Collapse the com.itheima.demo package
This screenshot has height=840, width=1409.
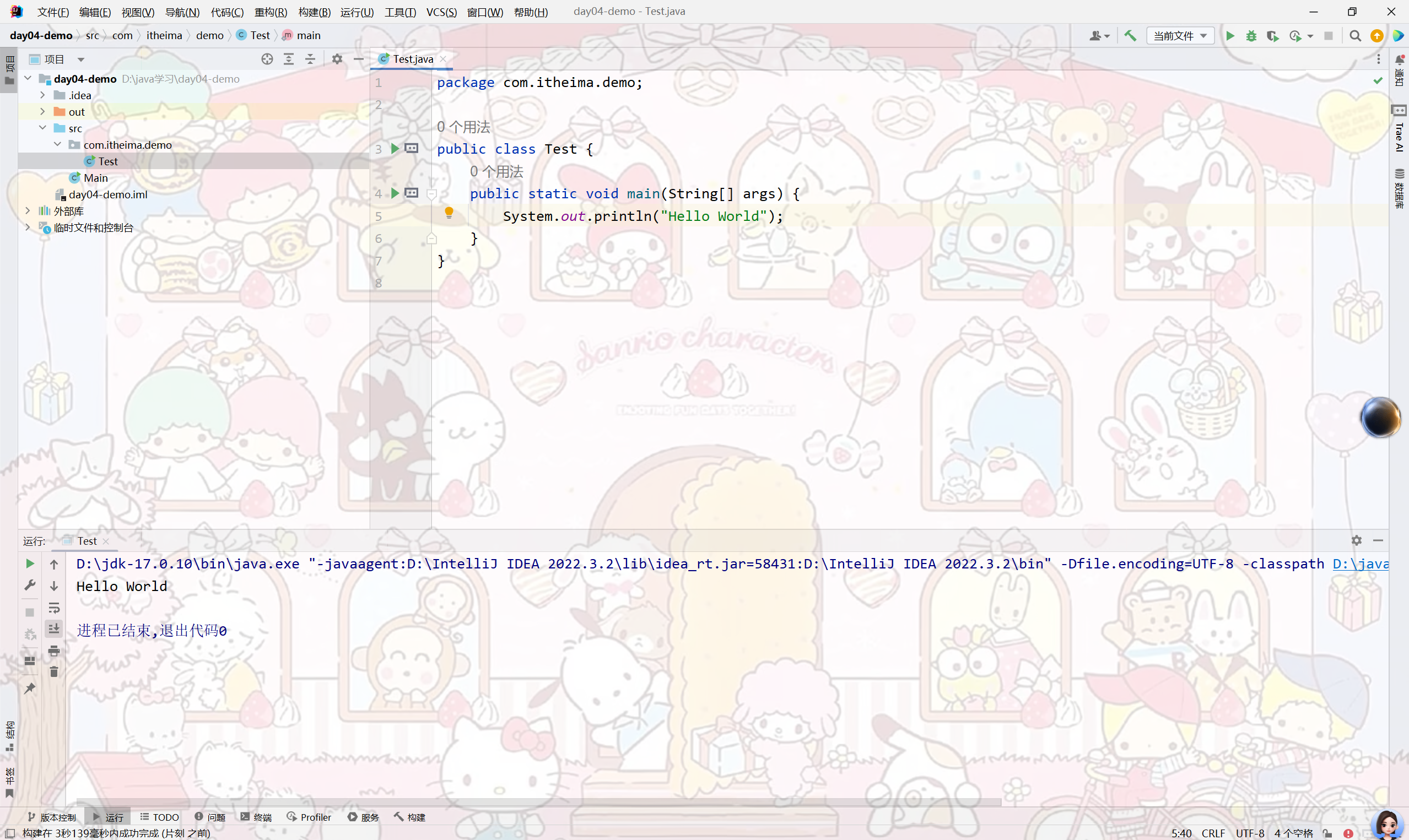point(57,144)
